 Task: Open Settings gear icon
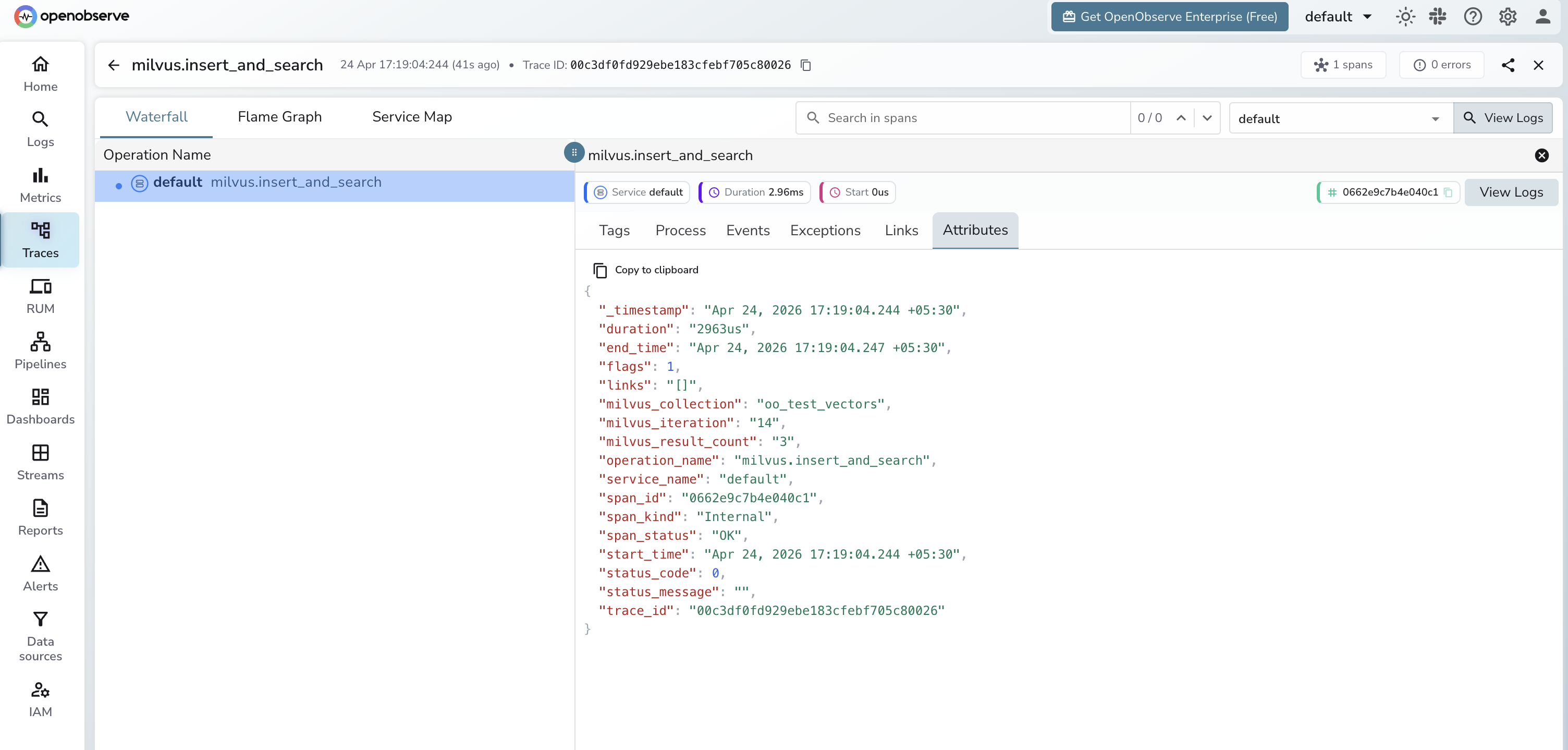click(1508, 17)
